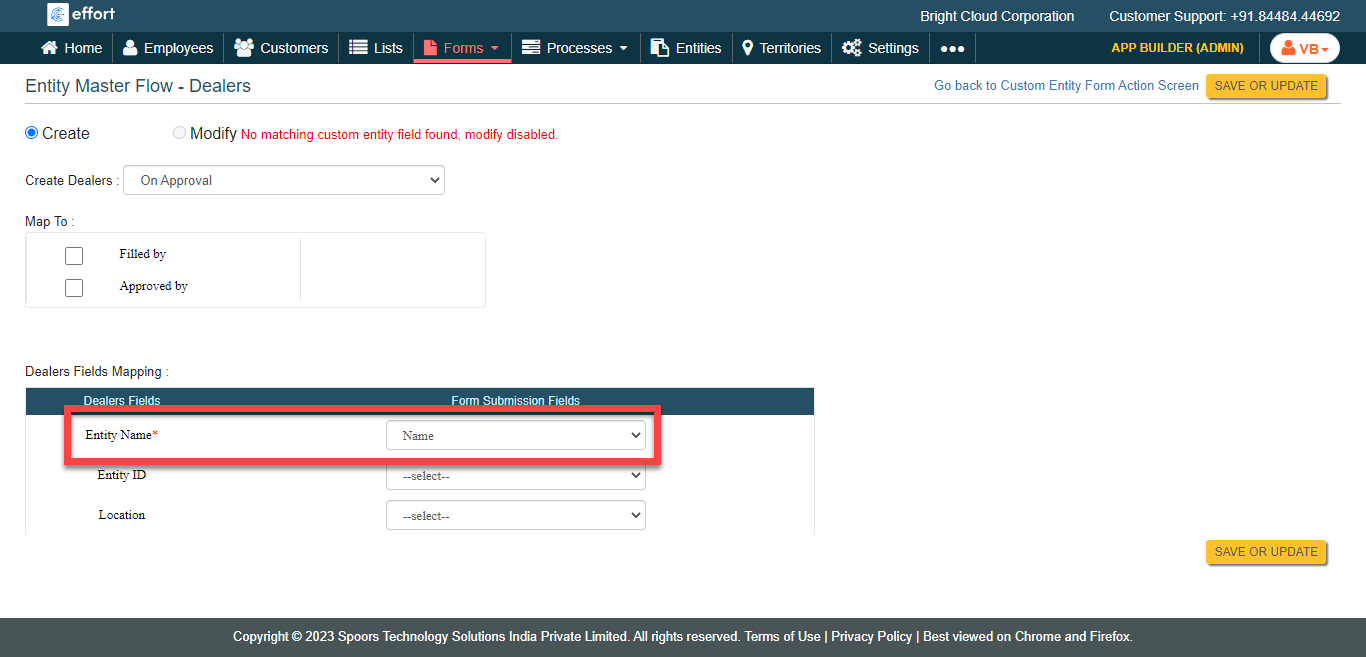Viewport: 1366px width, 657px height.
Task: Expand the Entity ID select dropdown
Action: pyautogui.click(x=515, y=476)
